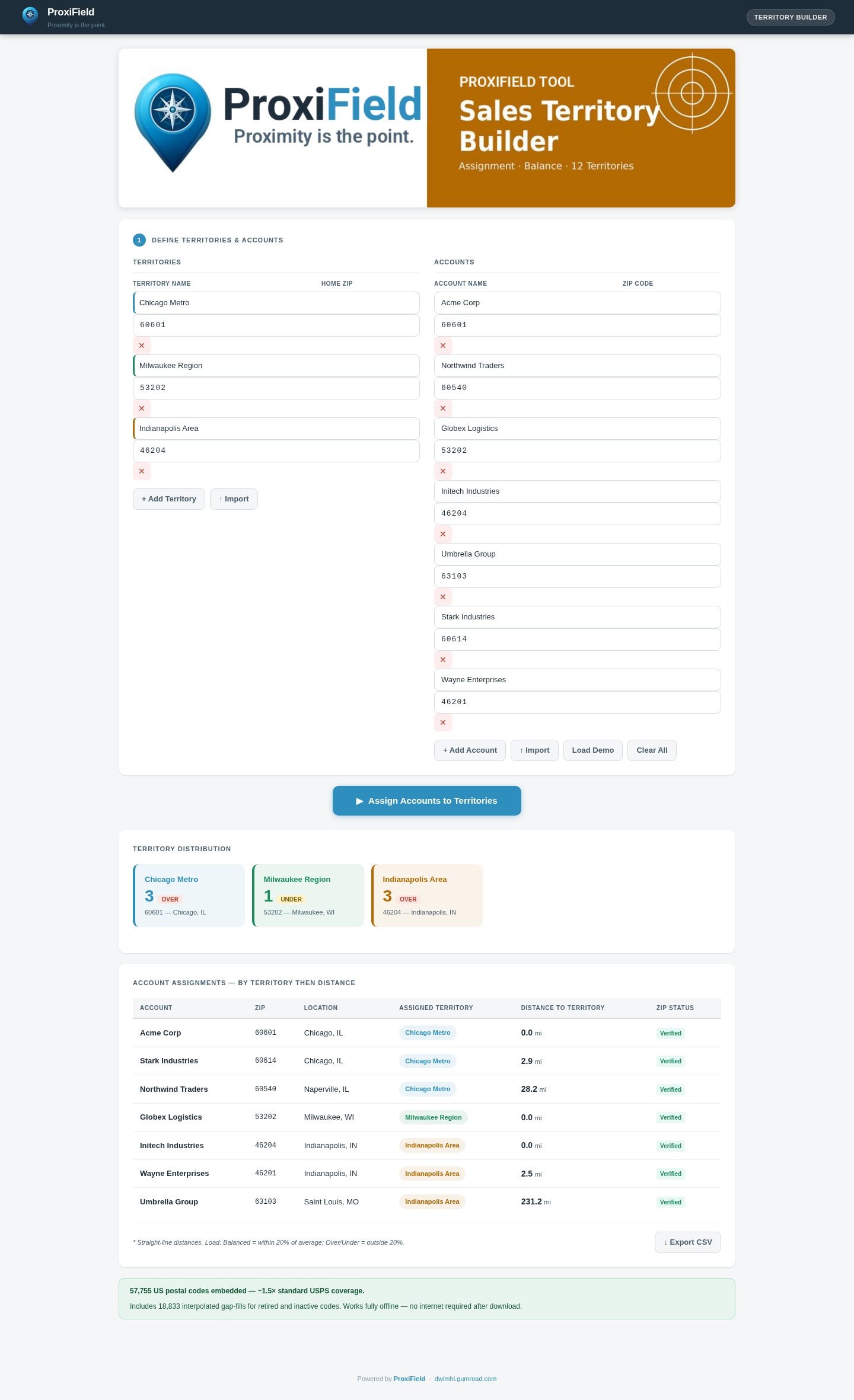Viewport: 854px width, 1400px height.
Task: Click the Indianapolis Area tag in Umbrella Group row
Action: tap(432, 1201)
